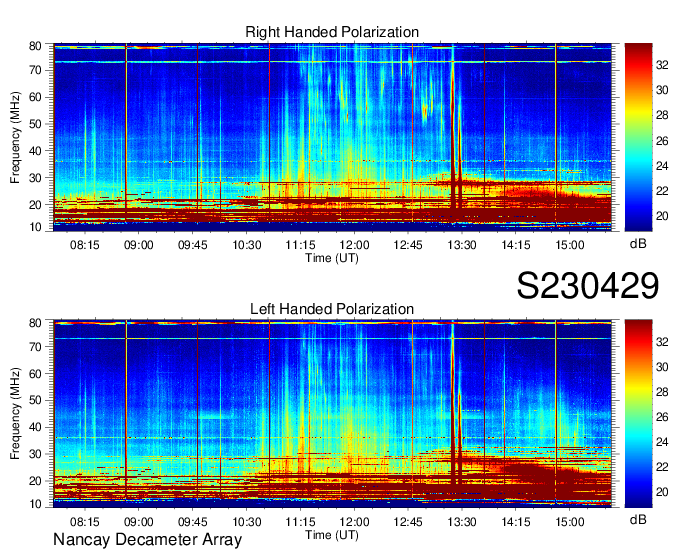
Task: Click "Frequency (MHz)" axis label of Left Handed plot
Action: coord(15,414)
